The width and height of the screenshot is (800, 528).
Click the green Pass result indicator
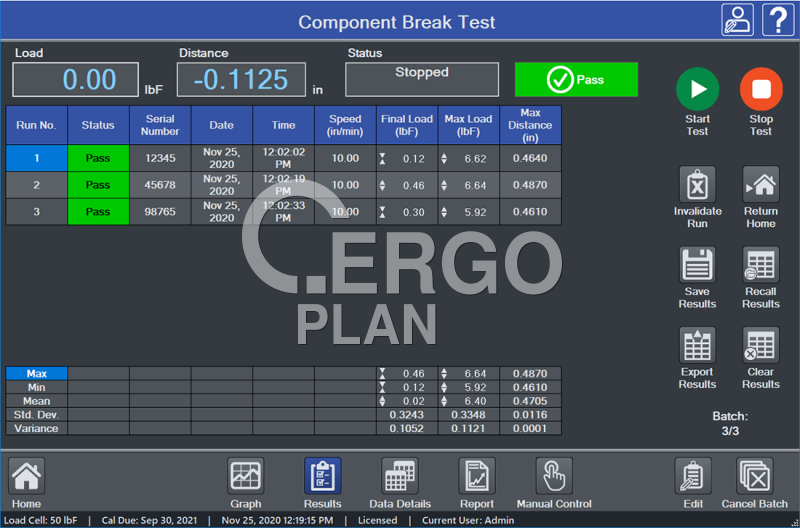pos(576,80)
